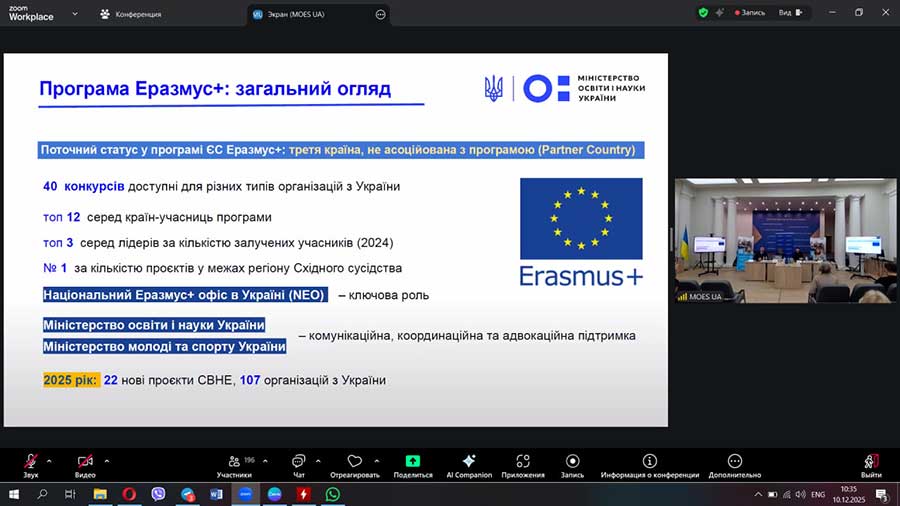This screenshot has width=900, height=506.
Task: Unmute the microphone with the Звук button
Action: [30, 465]
